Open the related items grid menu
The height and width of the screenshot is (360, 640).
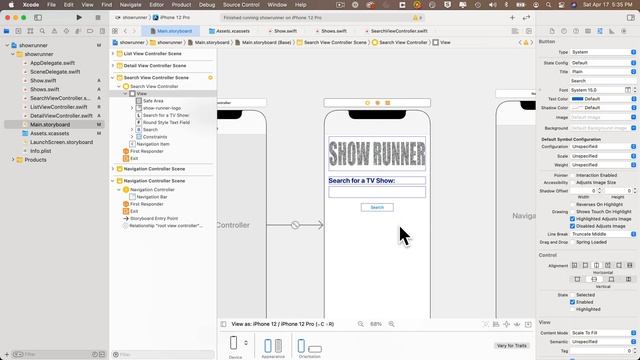click(115, 31)
